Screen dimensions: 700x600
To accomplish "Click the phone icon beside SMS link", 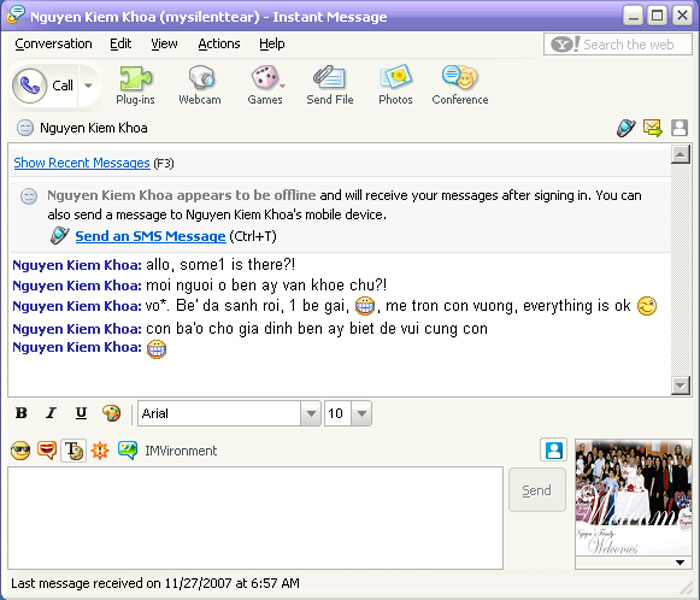I will (60, 235).
